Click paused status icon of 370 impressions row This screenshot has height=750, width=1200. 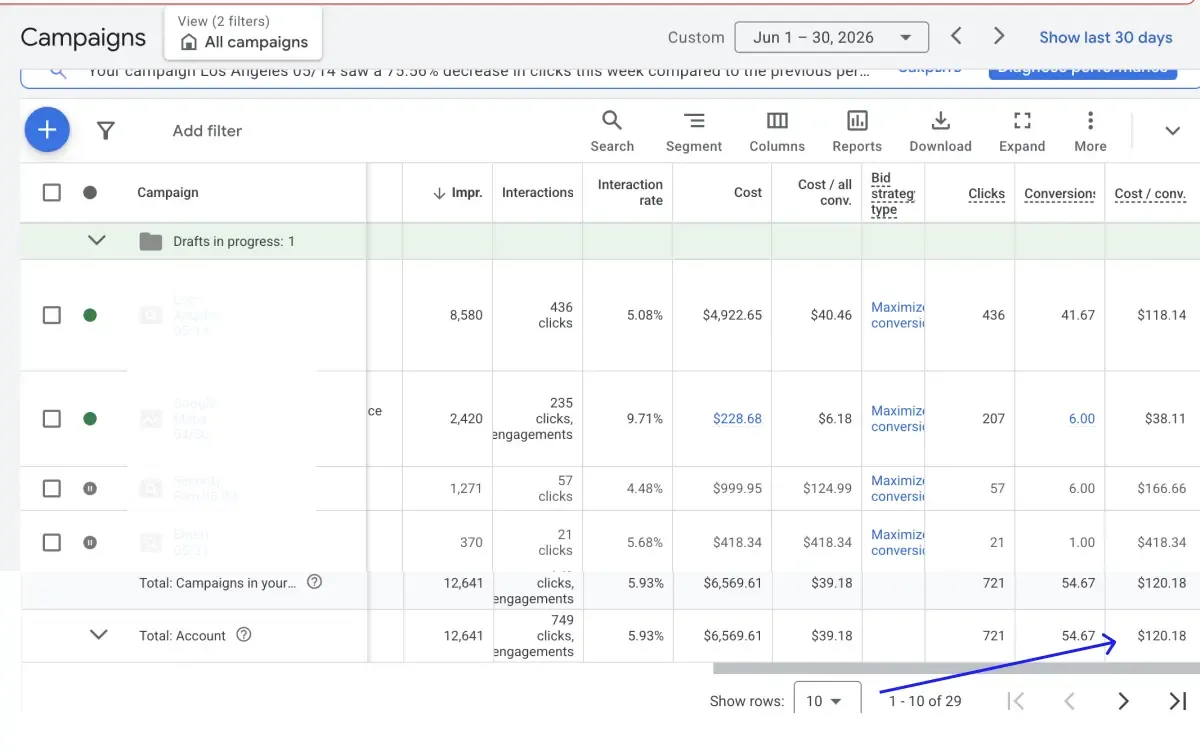90,543
